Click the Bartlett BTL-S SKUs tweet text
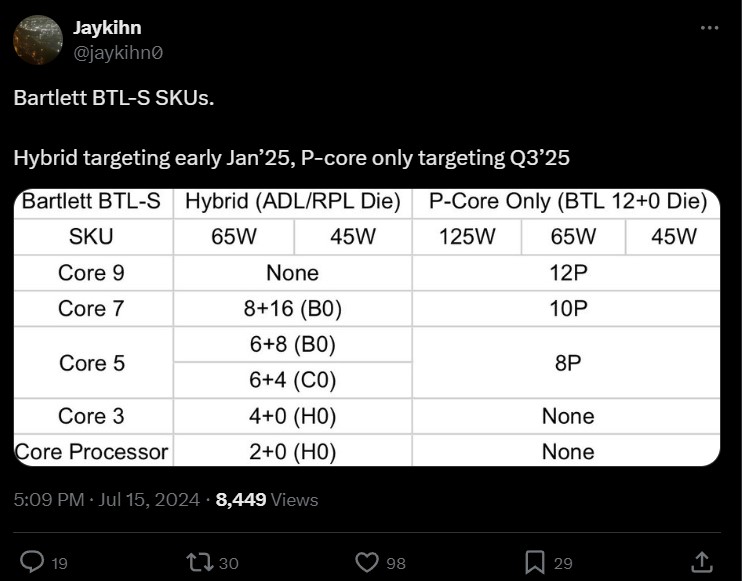The height and width of the screenshot is (581, 742). (x=114, y=98)
